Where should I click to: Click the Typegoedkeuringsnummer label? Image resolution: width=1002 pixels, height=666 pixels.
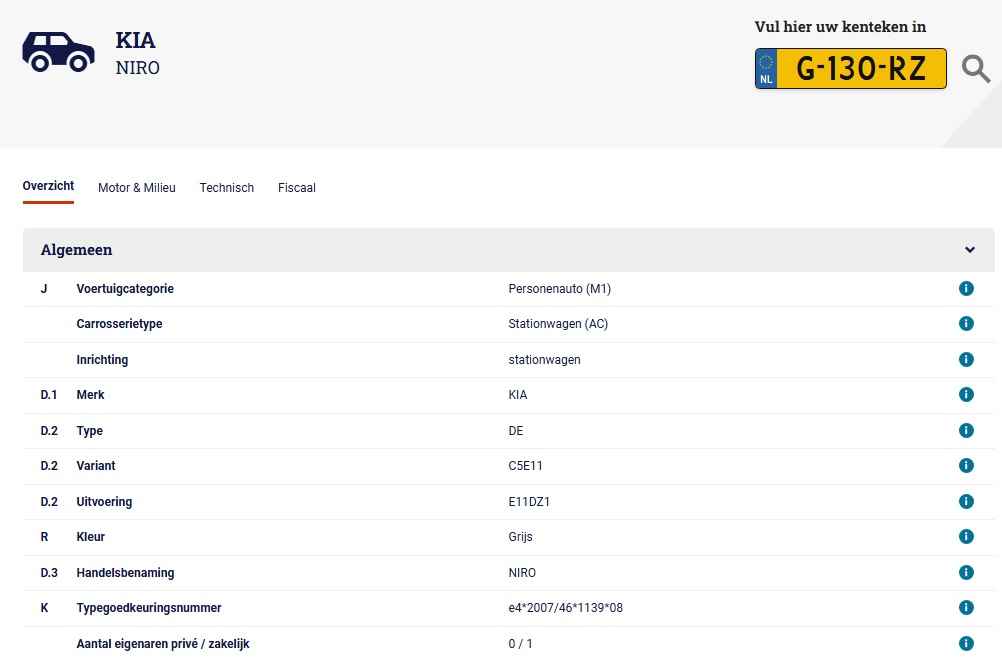(x=149, y=608)
